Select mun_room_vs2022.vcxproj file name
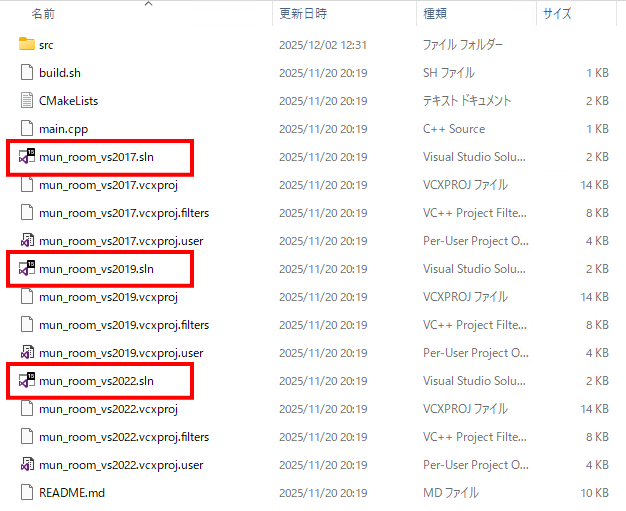626x511 pixels. click(108, 409)
